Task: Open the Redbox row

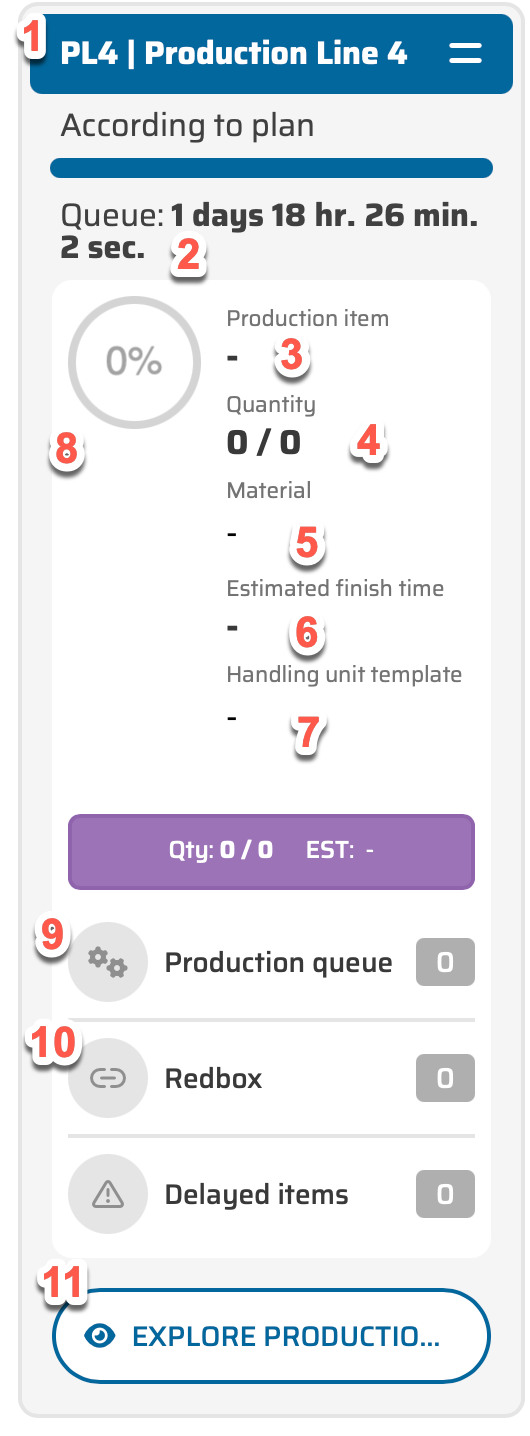Action: coord(271,1078)
